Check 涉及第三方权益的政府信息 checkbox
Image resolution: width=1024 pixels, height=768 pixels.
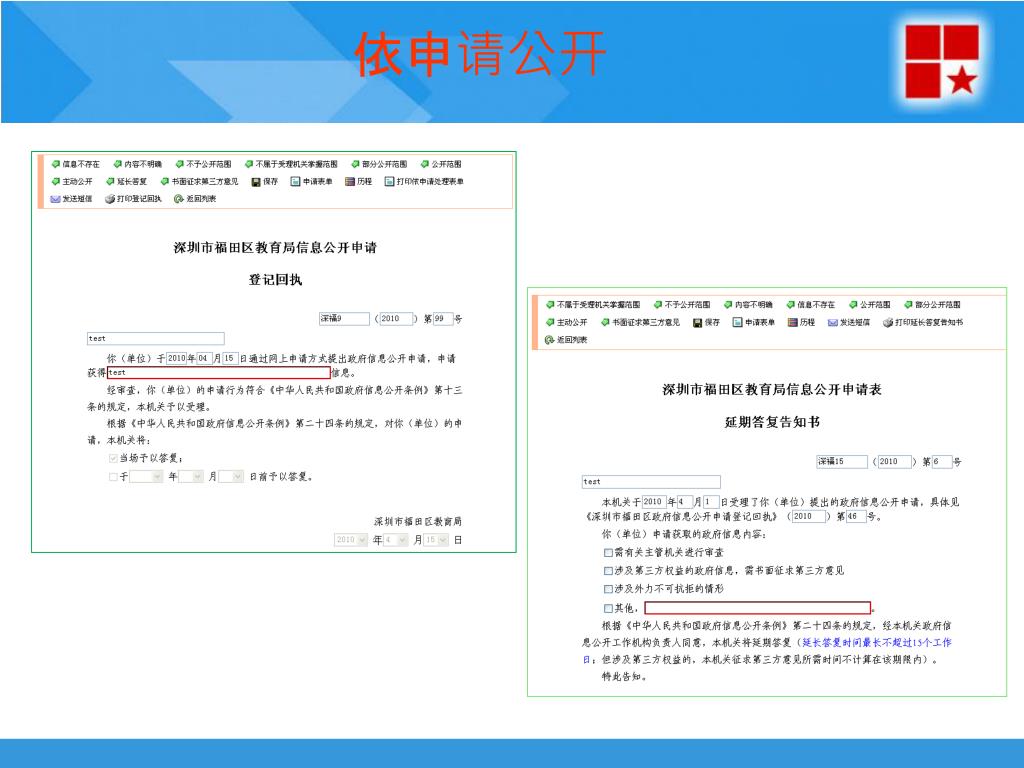(x=608, y=571)
